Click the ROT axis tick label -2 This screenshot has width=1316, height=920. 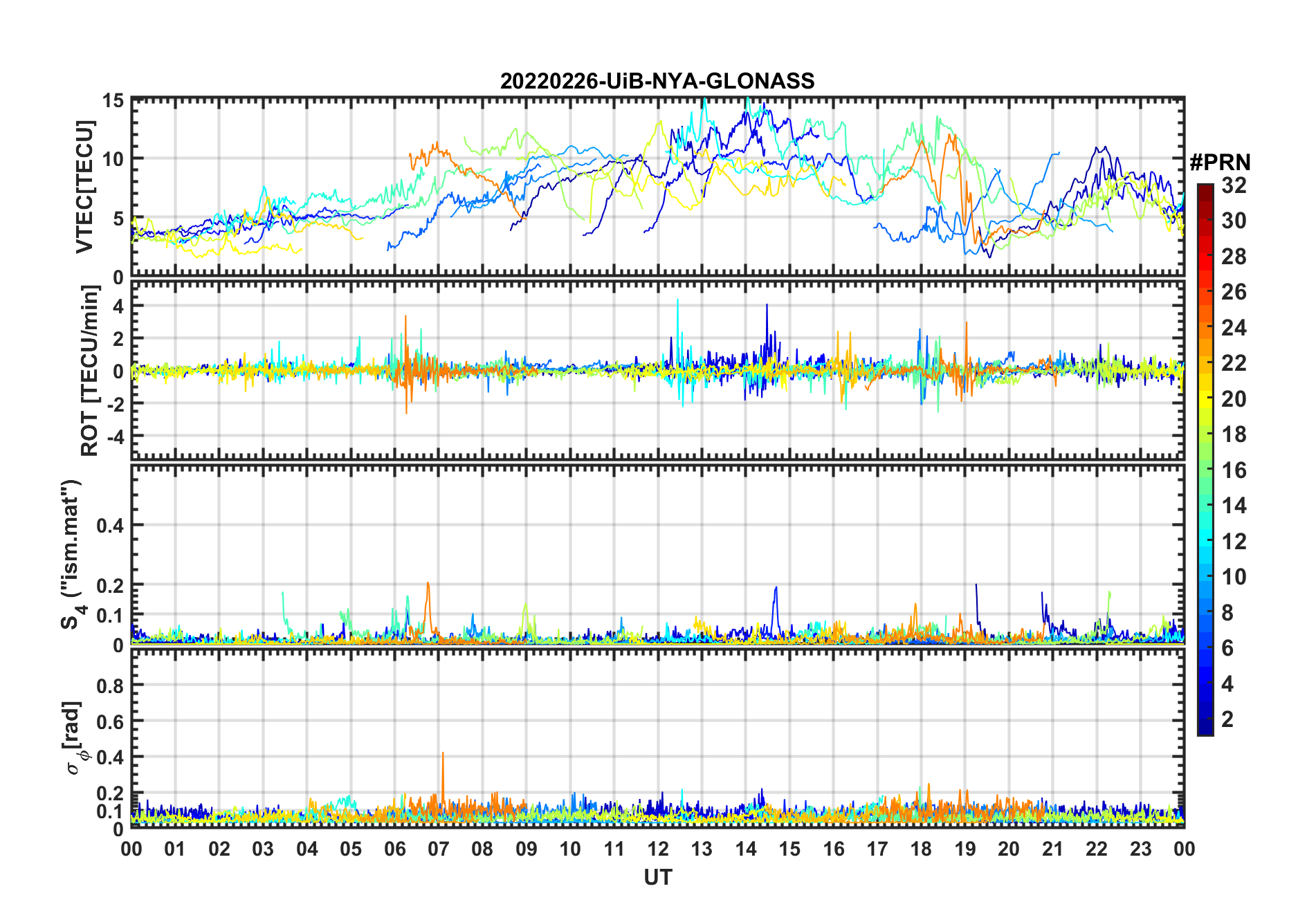point(115,405)
